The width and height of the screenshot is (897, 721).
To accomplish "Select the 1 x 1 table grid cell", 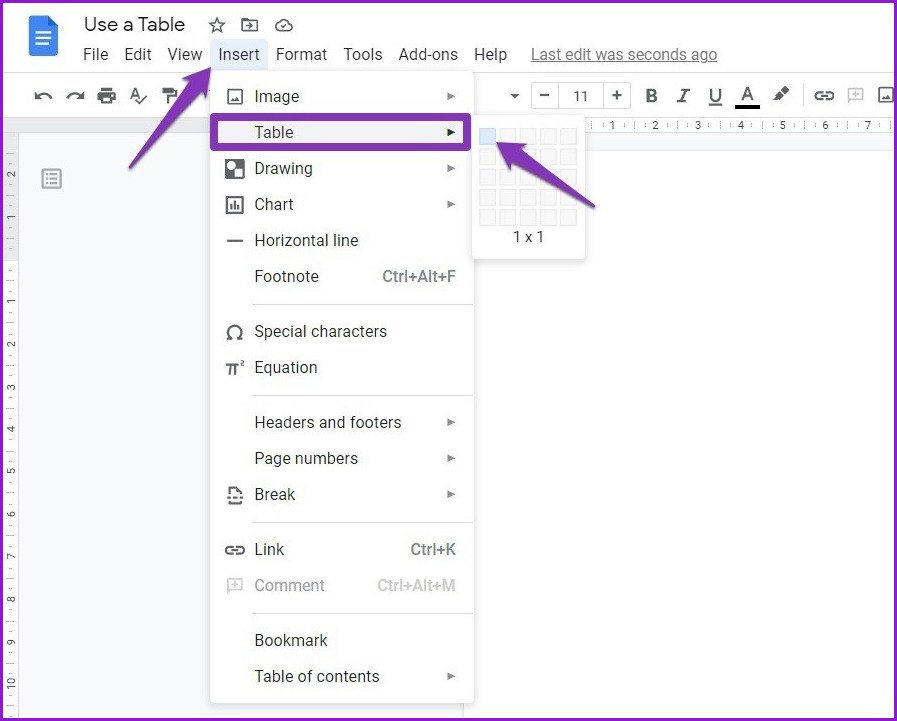I will pos(488,136).
